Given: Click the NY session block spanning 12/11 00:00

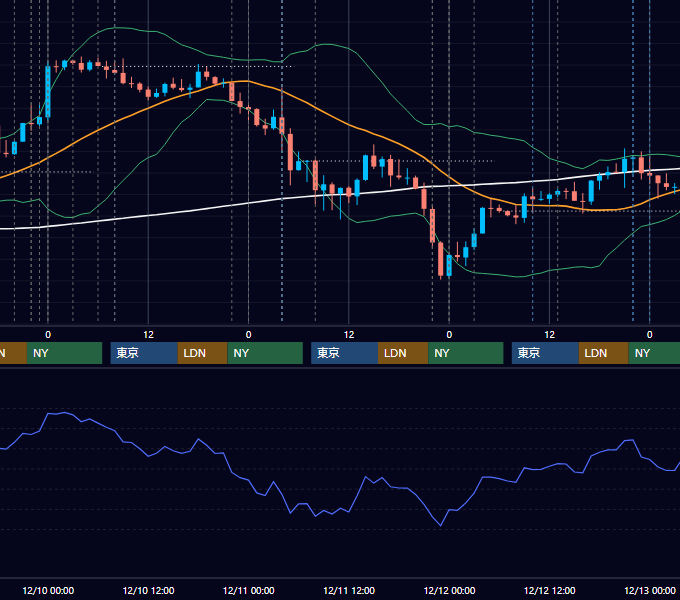Looking at the screenshot, I should click(265, 353).
